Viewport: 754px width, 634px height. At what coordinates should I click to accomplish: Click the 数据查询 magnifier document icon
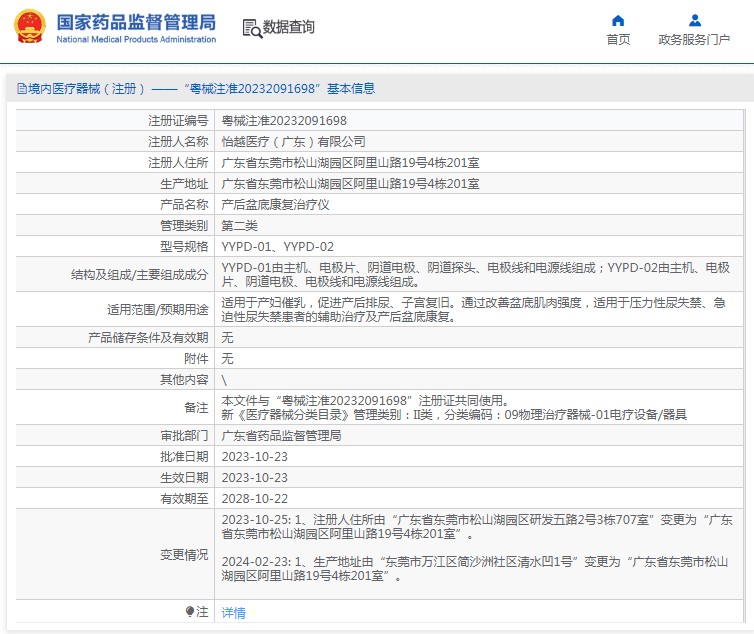[x=251, y=28]
